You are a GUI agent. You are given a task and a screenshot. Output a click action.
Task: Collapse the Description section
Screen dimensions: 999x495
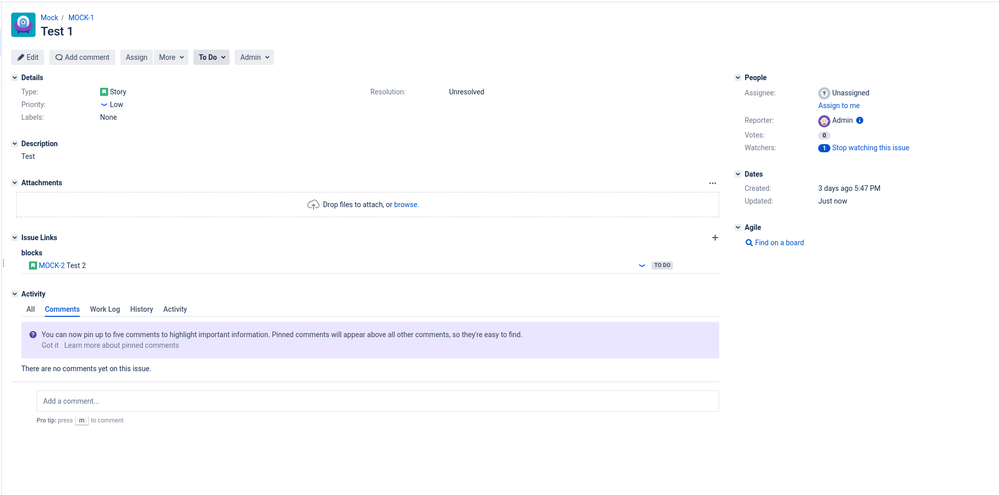click(15, 144)
